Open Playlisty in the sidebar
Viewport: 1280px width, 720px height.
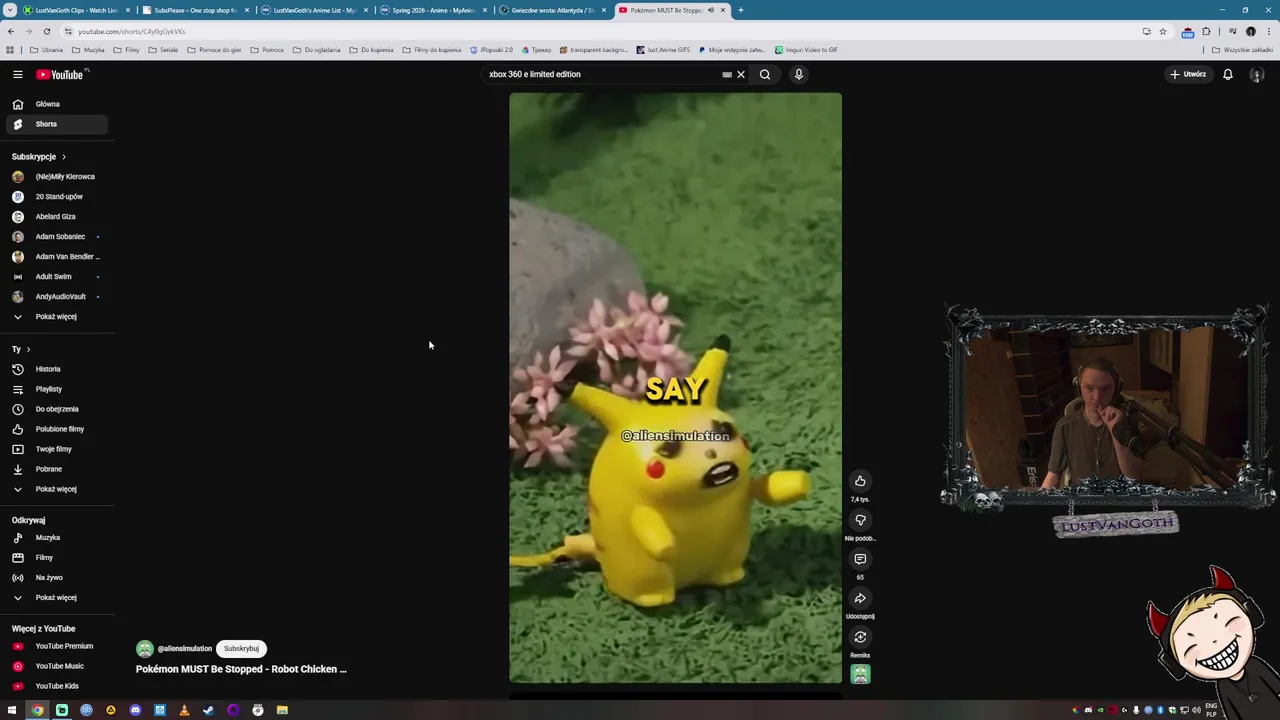pyautogui.click(x=55, y=389)
